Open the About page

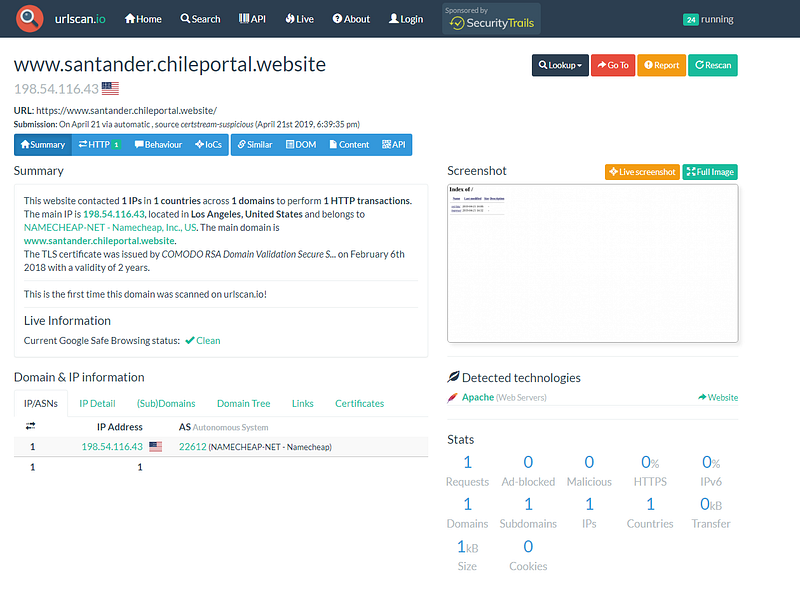[351, 19]
